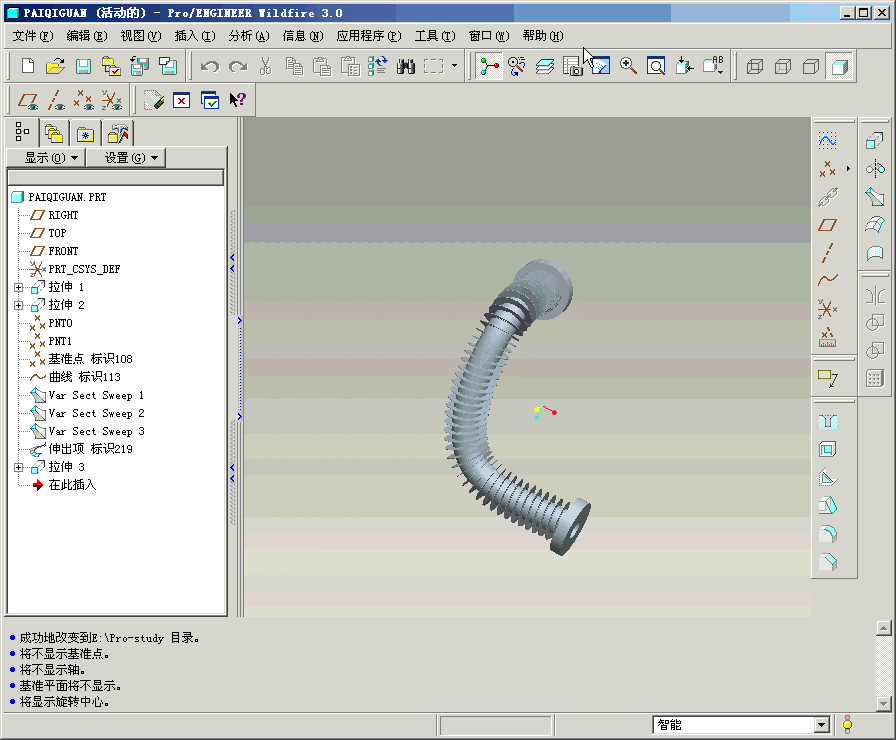Click the Copy icon in toolbar
This screenshot has width=896, height=740.
point(294,66)
